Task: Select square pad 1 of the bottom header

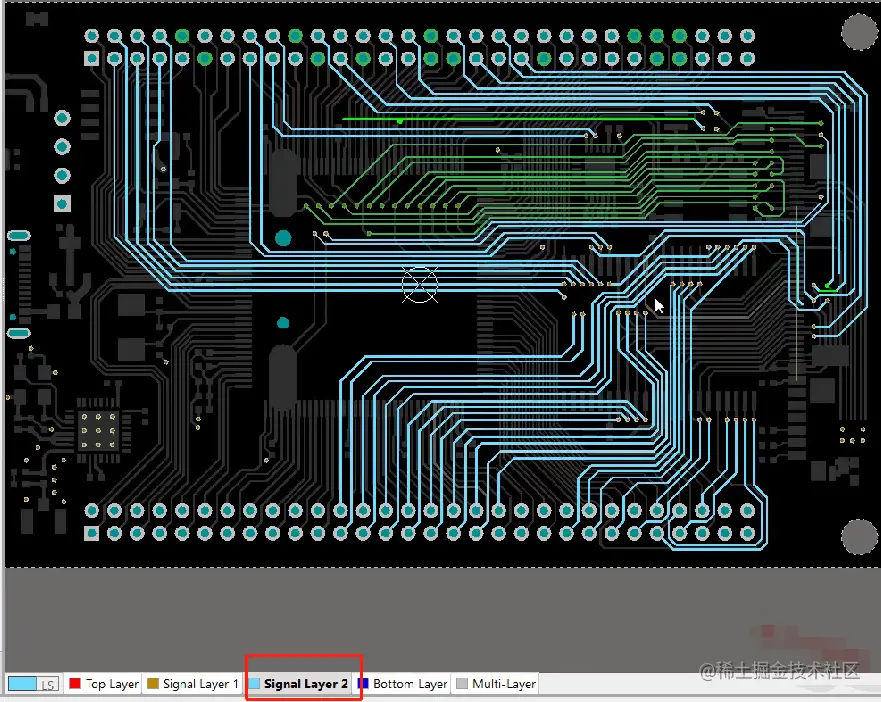Action: [x=92, y=533]
